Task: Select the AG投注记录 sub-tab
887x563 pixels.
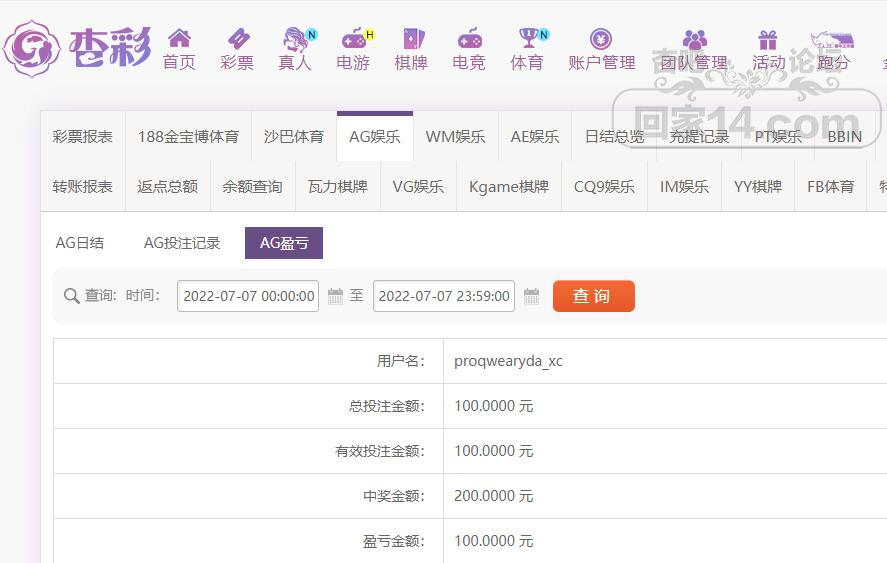Action: click(x=182, y=243)
